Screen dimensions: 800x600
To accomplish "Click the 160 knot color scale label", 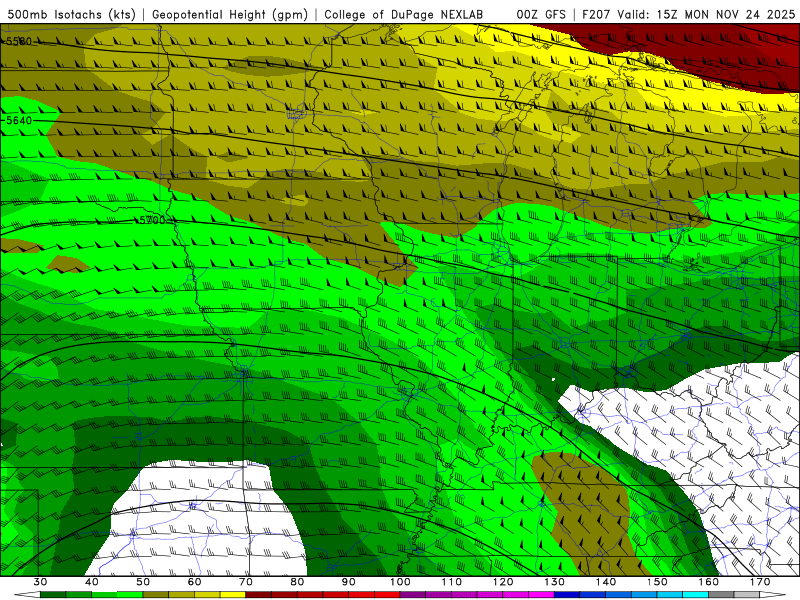I will [x=709, y=582].
